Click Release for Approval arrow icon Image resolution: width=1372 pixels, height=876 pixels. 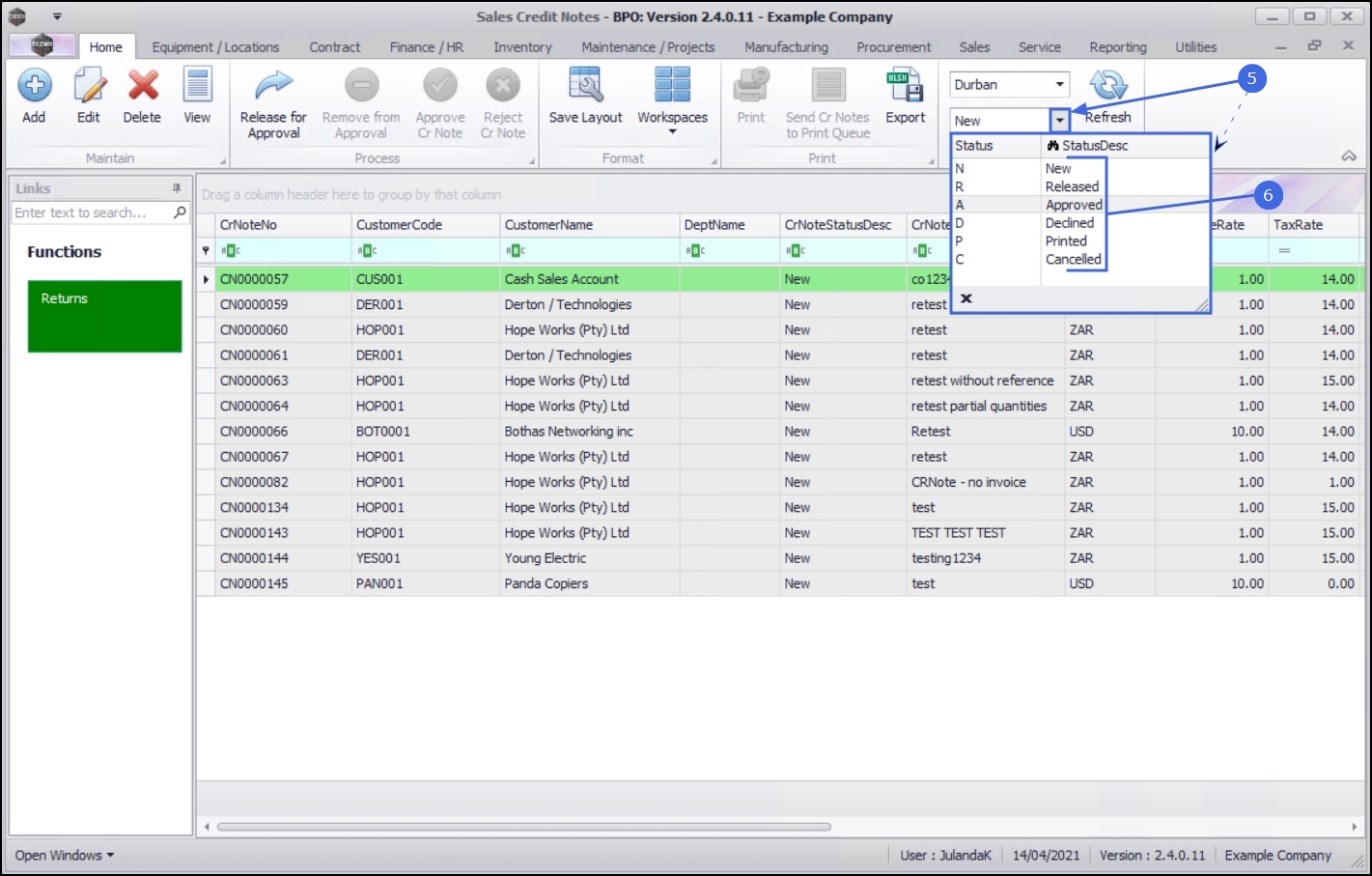click(x=273, y=86)
